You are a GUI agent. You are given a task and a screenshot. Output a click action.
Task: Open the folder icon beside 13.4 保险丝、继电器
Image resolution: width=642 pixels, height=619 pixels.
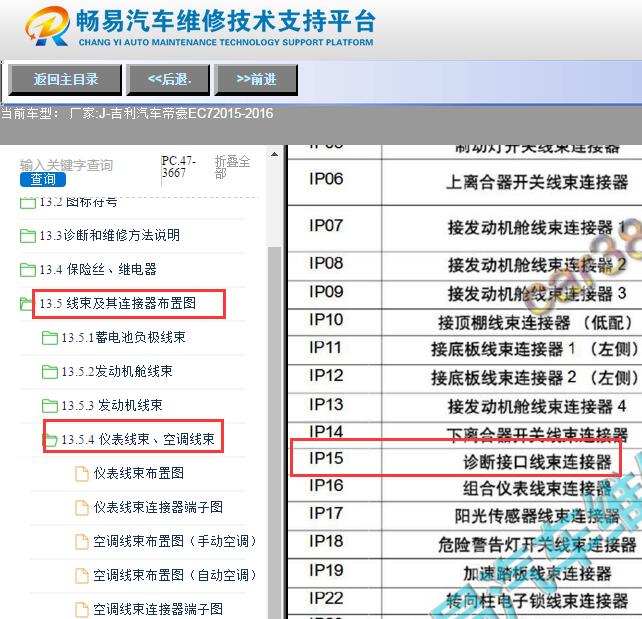click(x=27, y=269)
